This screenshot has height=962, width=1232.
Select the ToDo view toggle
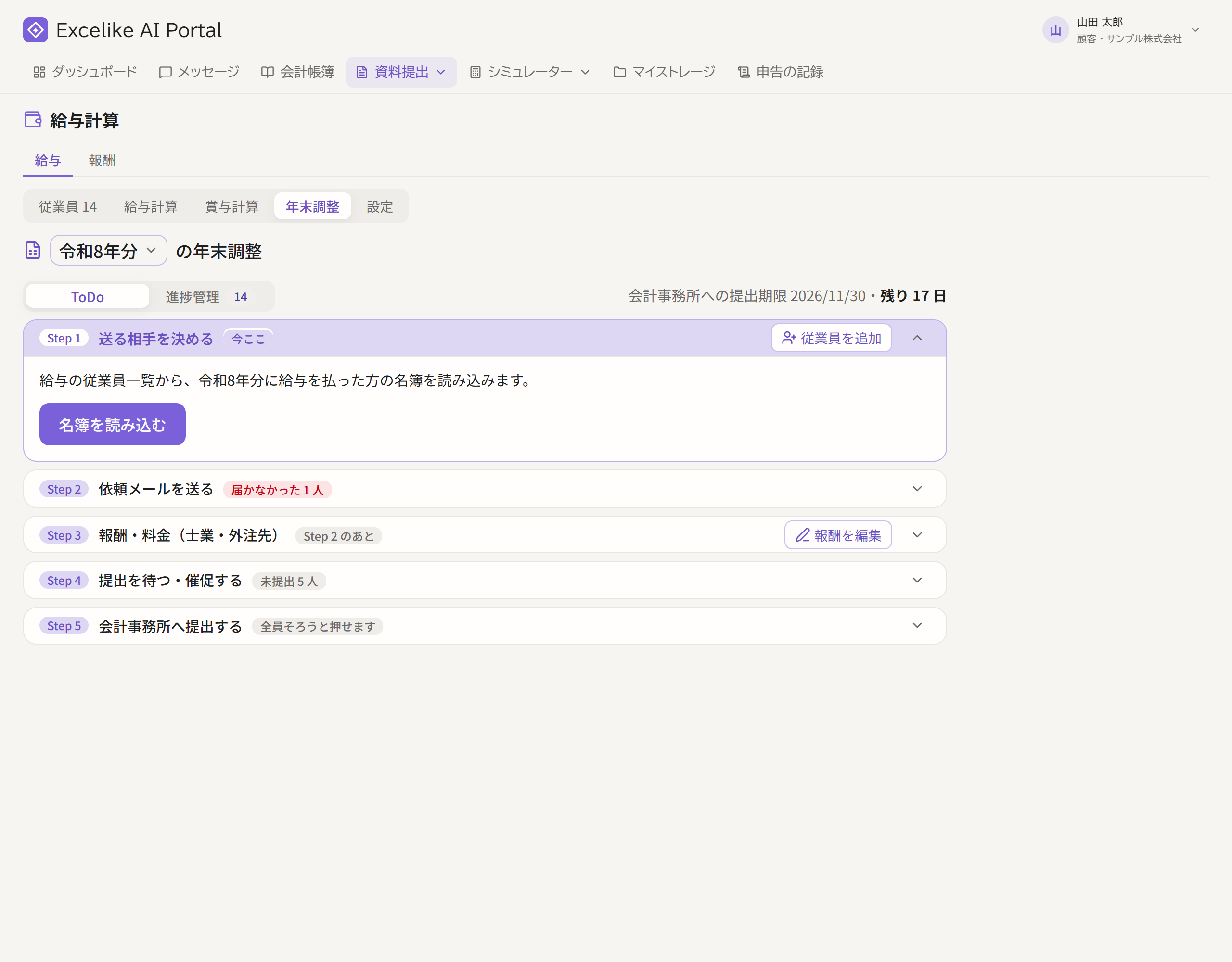[88, 297]
